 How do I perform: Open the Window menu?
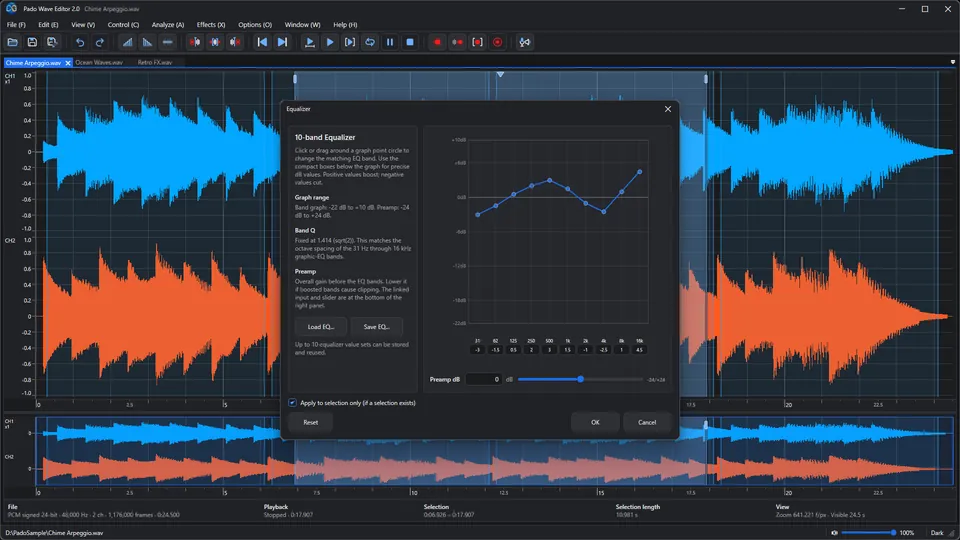302,24
